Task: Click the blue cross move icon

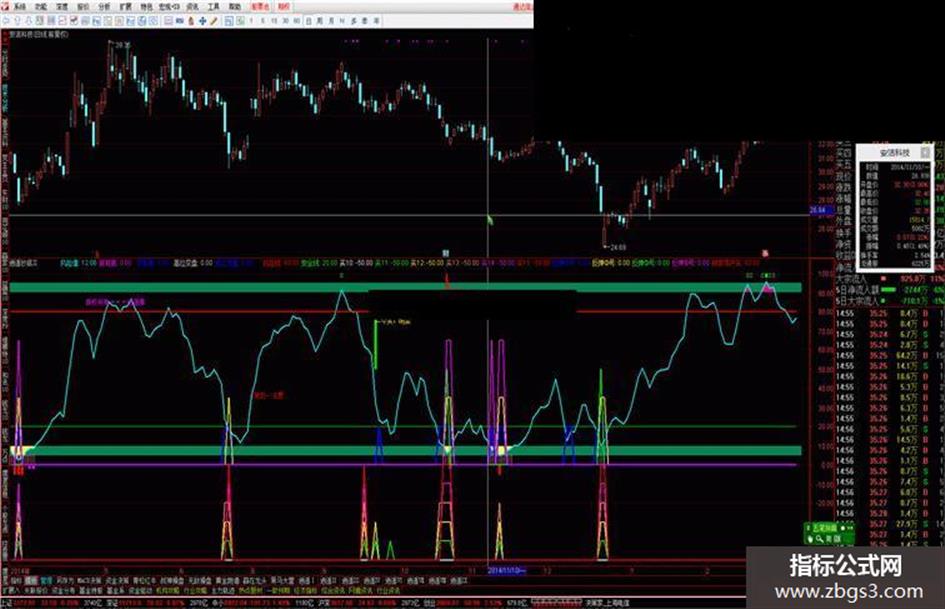Action: pos(202,21)
